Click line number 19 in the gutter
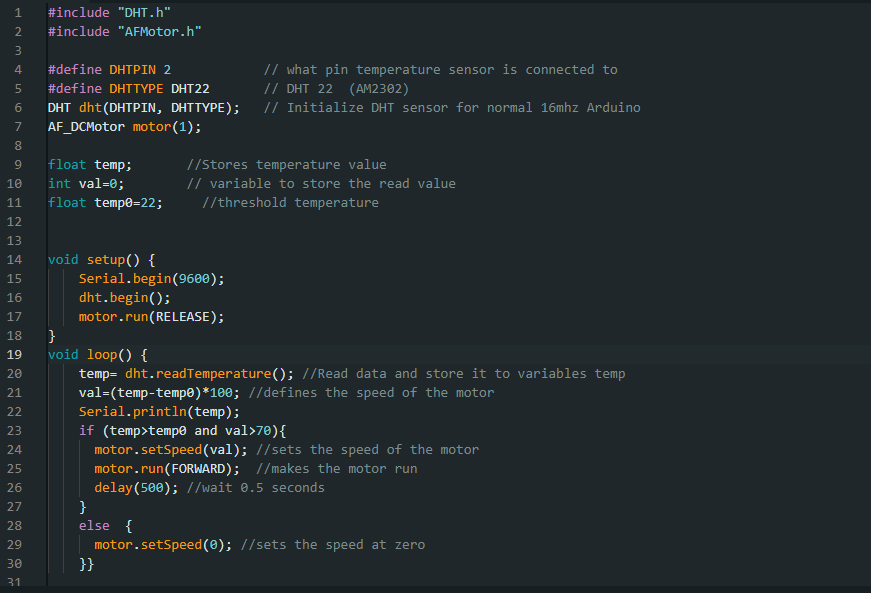Viewport: 871px width, 593px height. 14,354
